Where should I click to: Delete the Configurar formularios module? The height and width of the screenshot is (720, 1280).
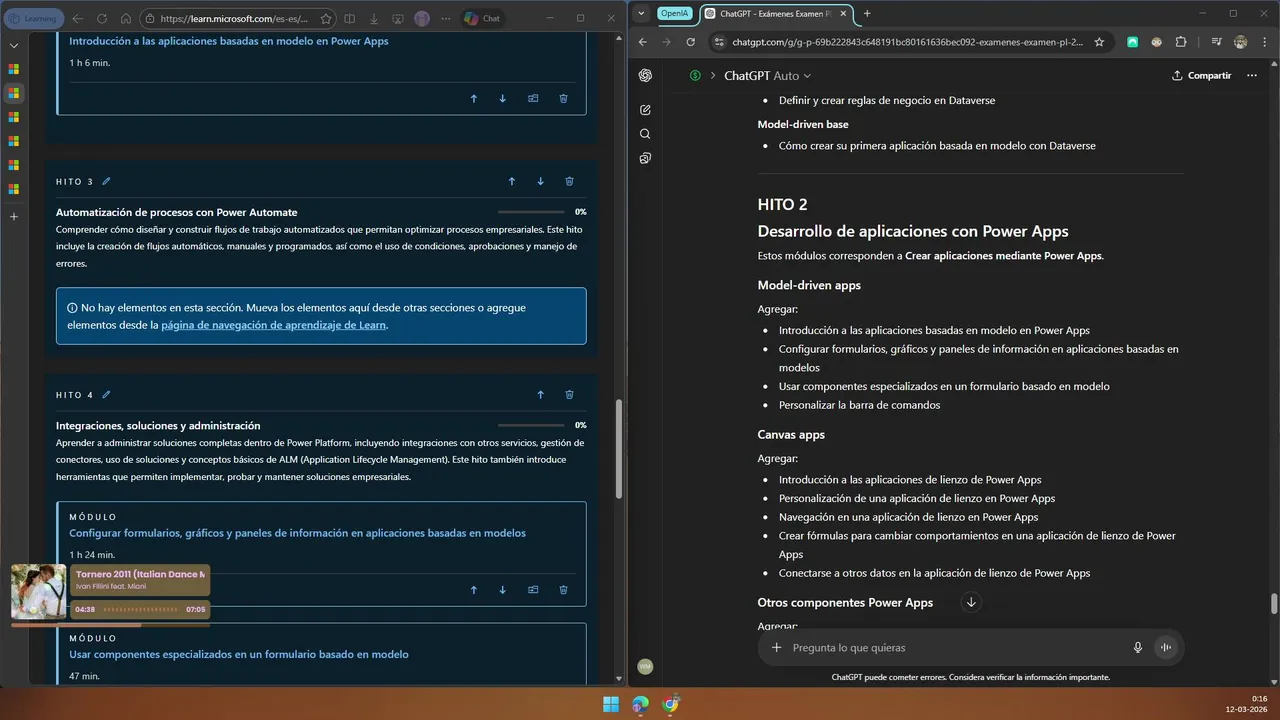click(563, 590)
